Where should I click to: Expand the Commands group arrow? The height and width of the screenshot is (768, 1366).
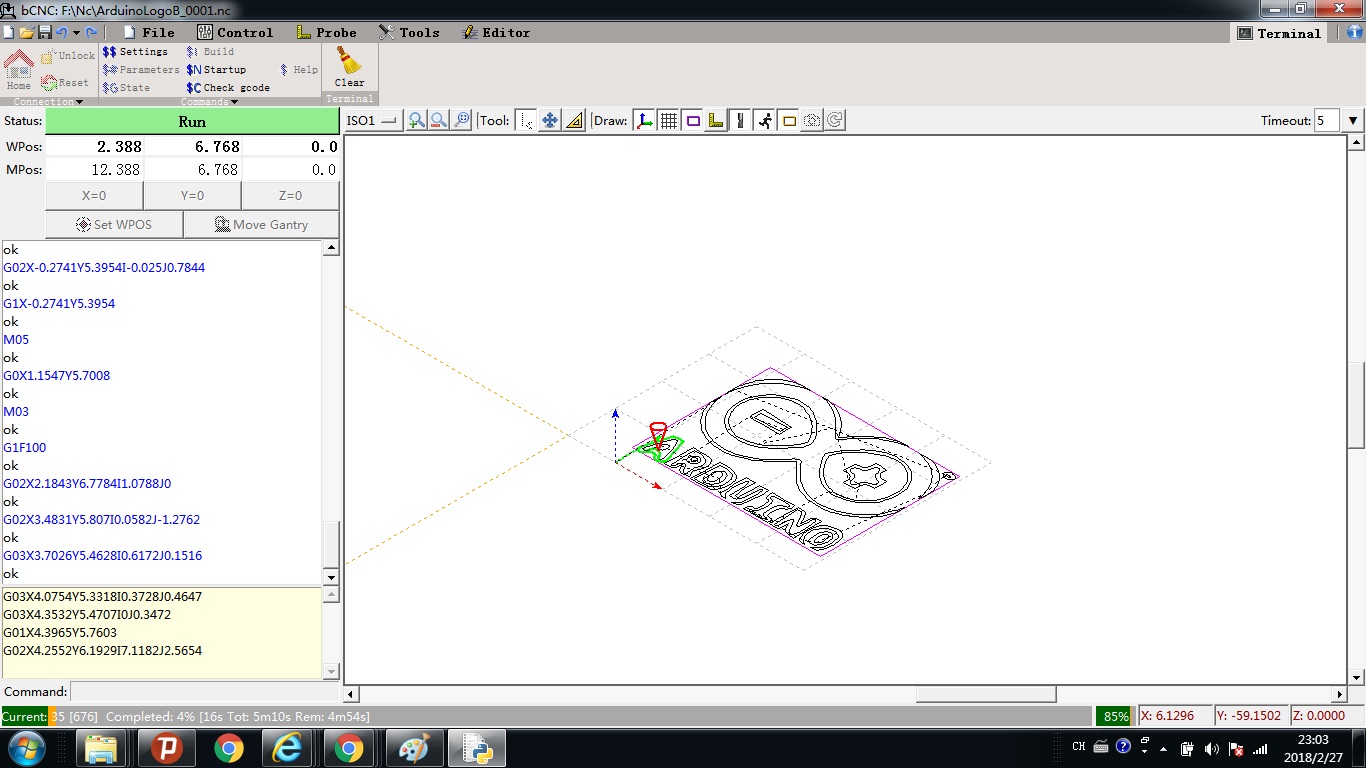tap(234, 102)
